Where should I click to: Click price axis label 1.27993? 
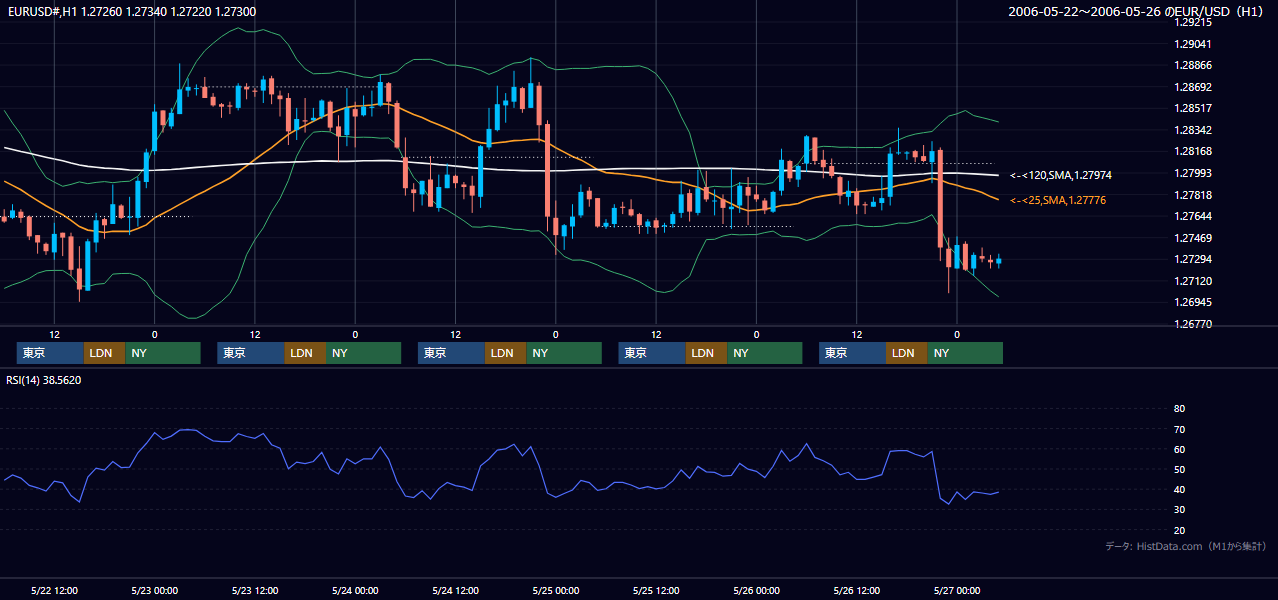(x=1192, y=173)
